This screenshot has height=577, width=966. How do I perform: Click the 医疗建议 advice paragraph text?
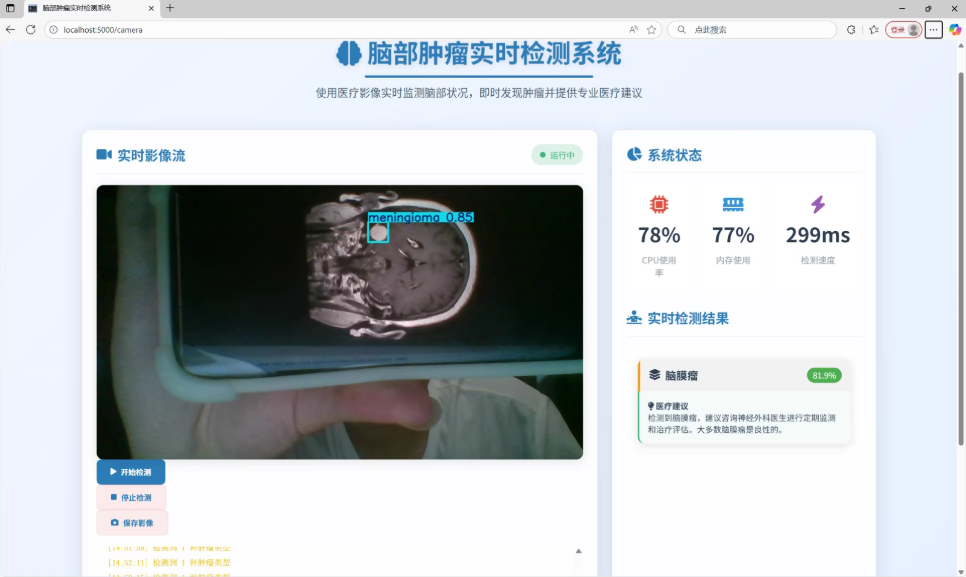tap(742, 424)
